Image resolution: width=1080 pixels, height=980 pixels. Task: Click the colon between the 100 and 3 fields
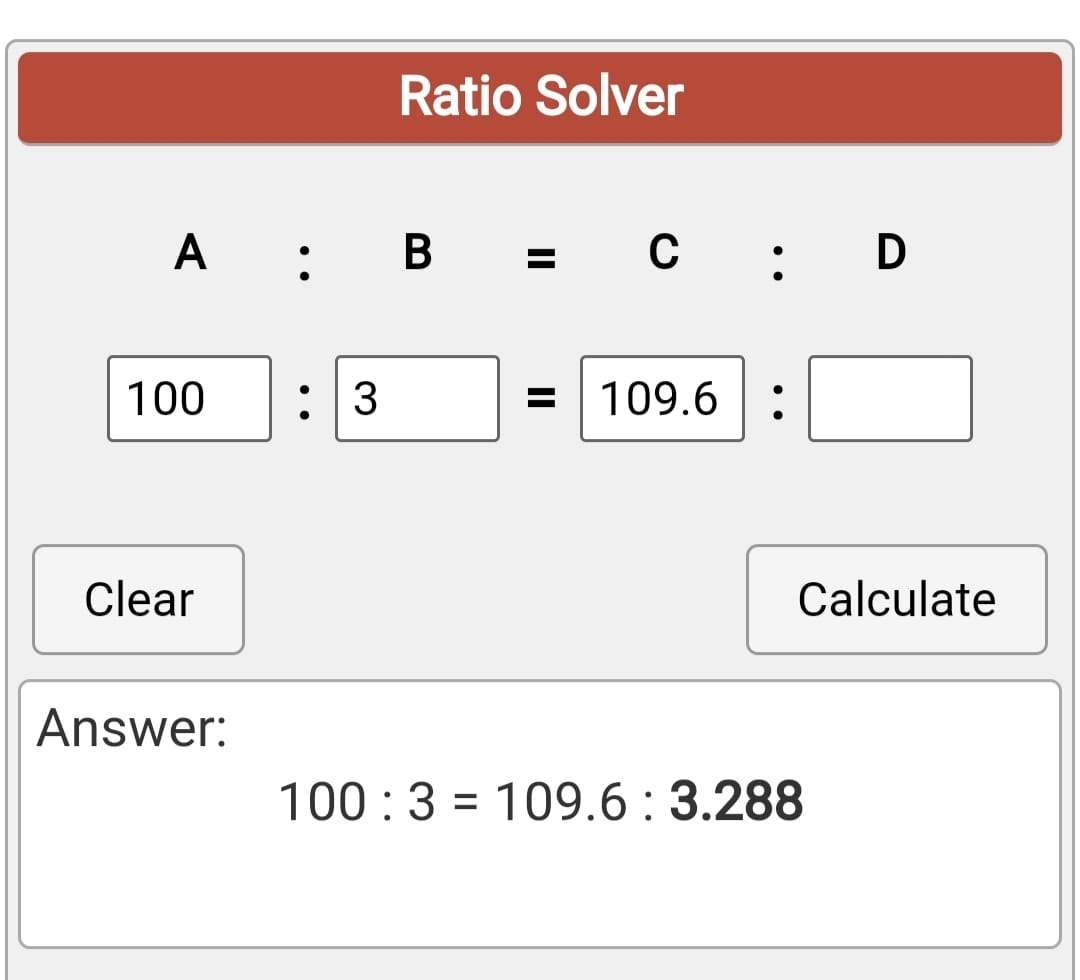[304, 400]
